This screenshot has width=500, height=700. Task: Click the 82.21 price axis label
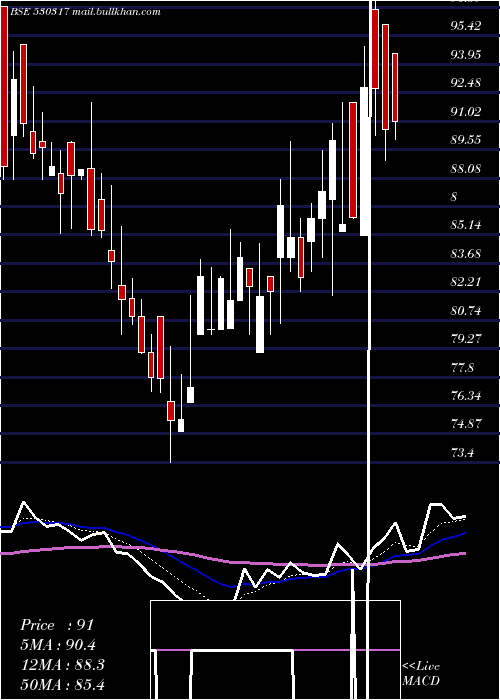tap(466, 282)
